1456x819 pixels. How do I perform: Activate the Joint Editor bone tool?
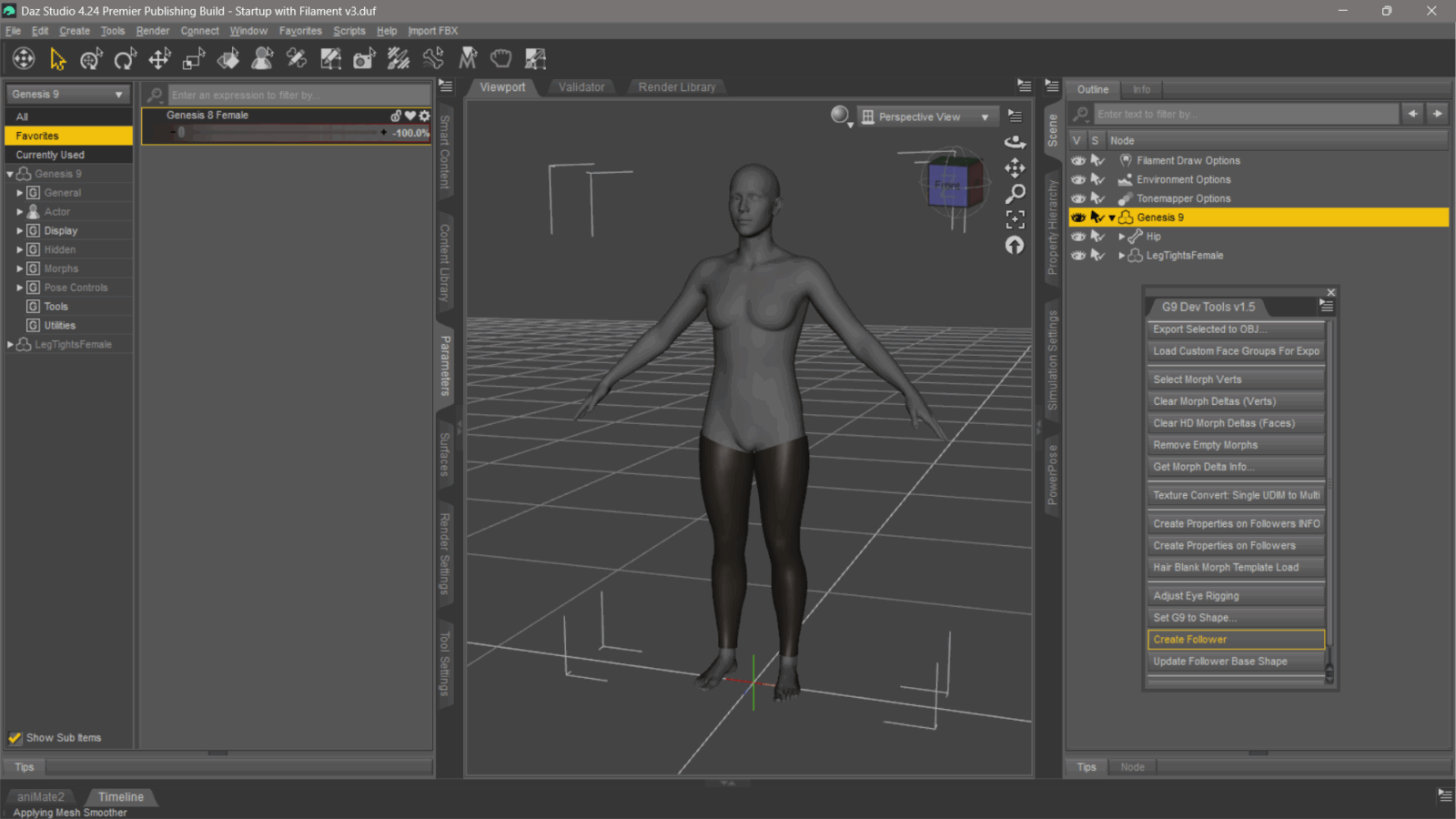coord(434,58)
